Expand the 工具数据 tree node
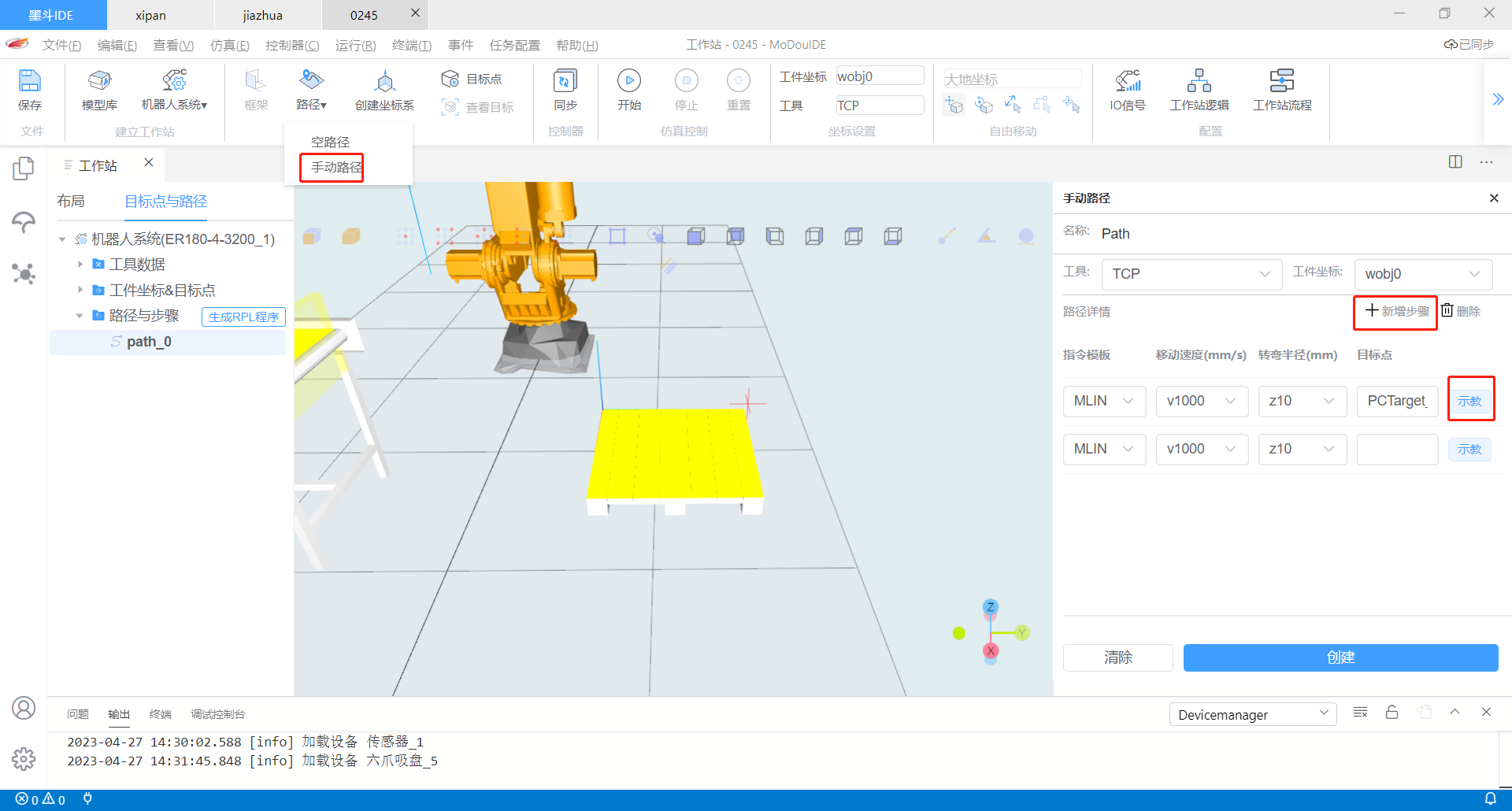Image resolution: width=1512 pixels, height=811 pixels. point(80,265)
